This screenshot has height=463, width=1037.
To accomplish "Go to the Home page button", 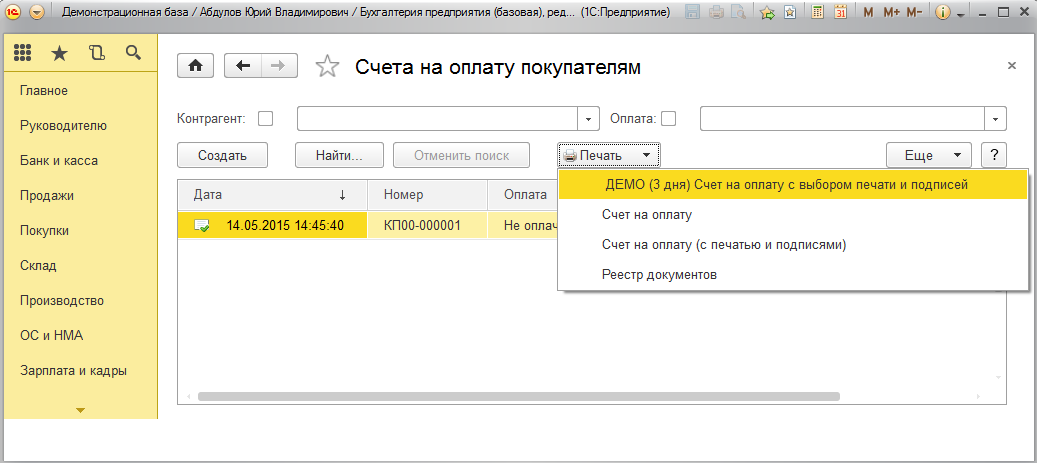I will click(x=195, y=66).
